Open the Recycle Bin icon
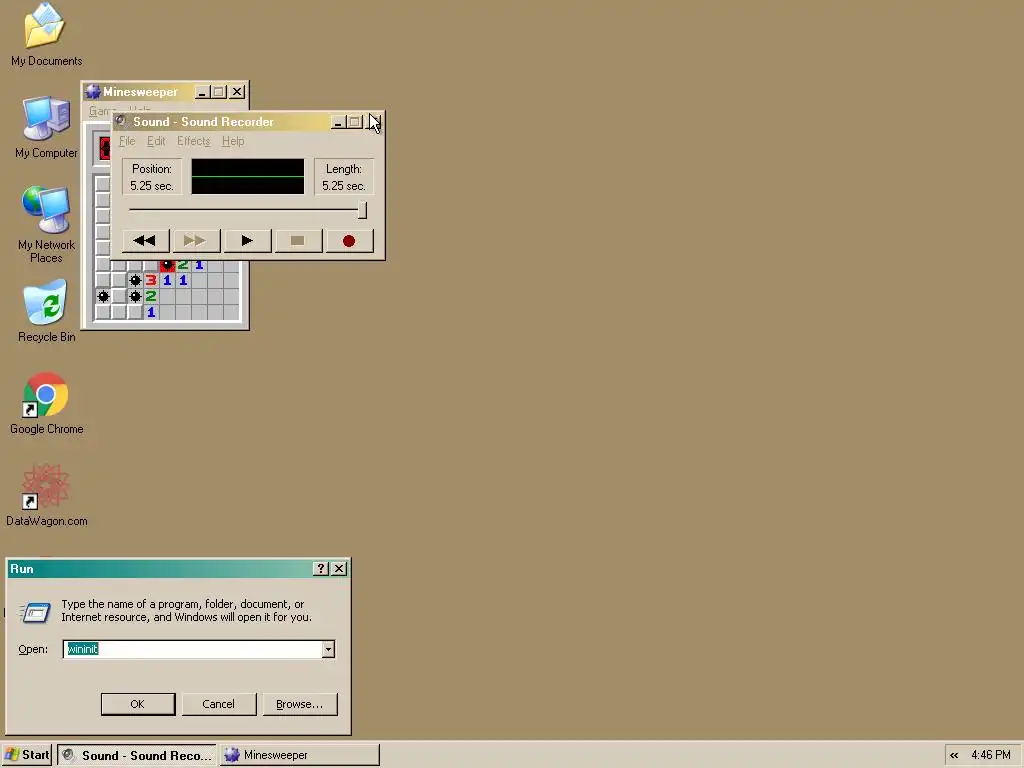The height and width of the screenshot is (768, 1024). pyautogui.click(x=46, y=311)
